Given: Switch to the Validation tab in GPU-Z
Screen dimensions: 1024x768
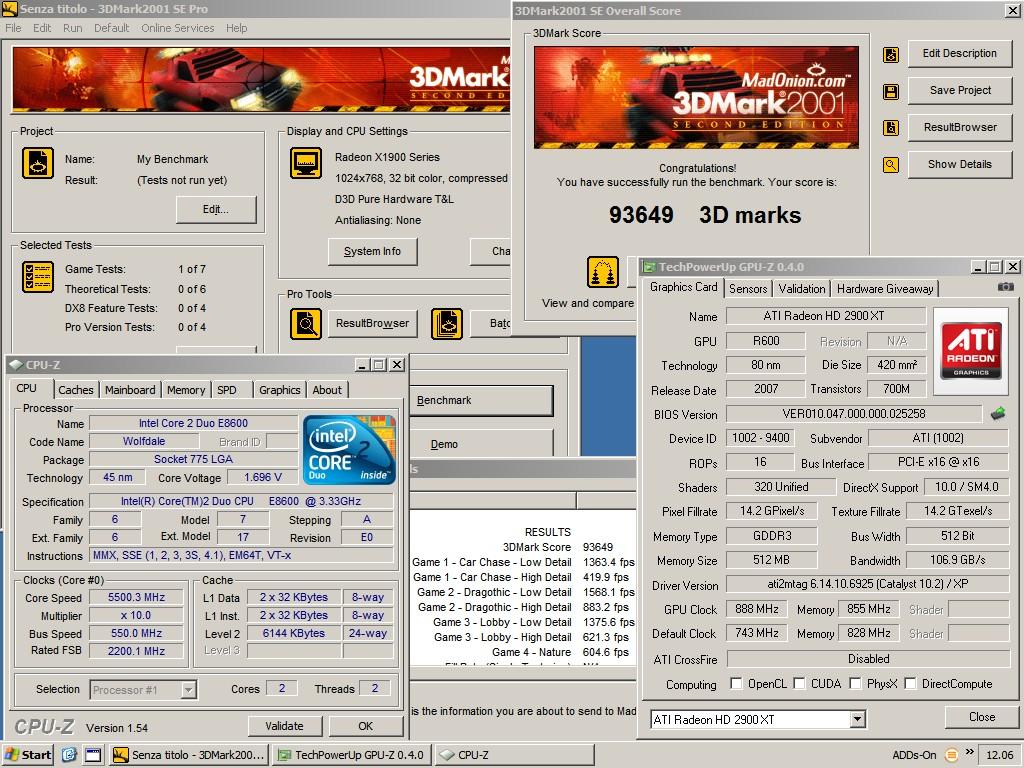Looking at the screenshot, I should click(802, 289).
